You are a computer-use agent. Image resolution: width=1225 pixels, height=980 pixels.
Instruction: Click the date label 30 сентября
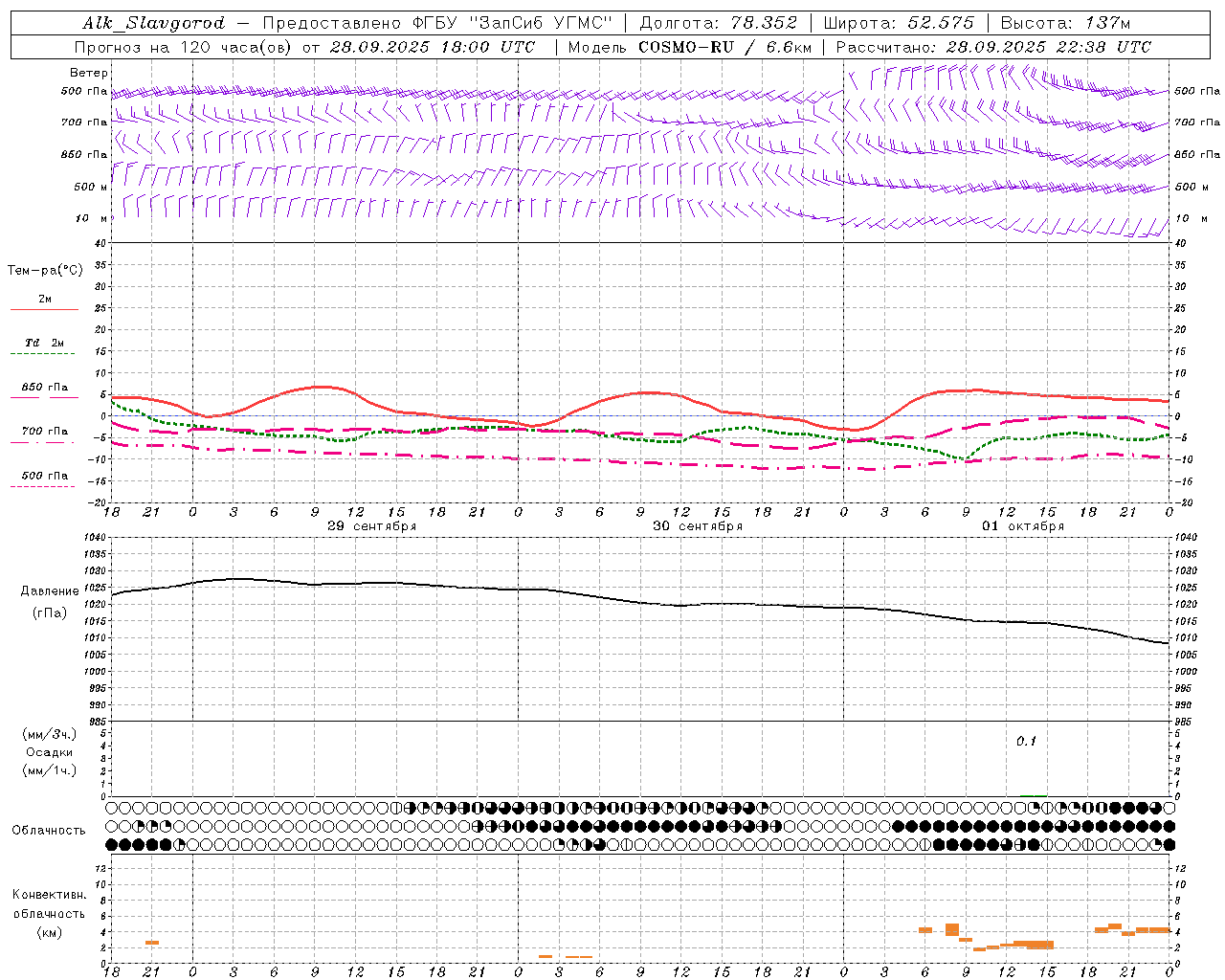point(698,526)
